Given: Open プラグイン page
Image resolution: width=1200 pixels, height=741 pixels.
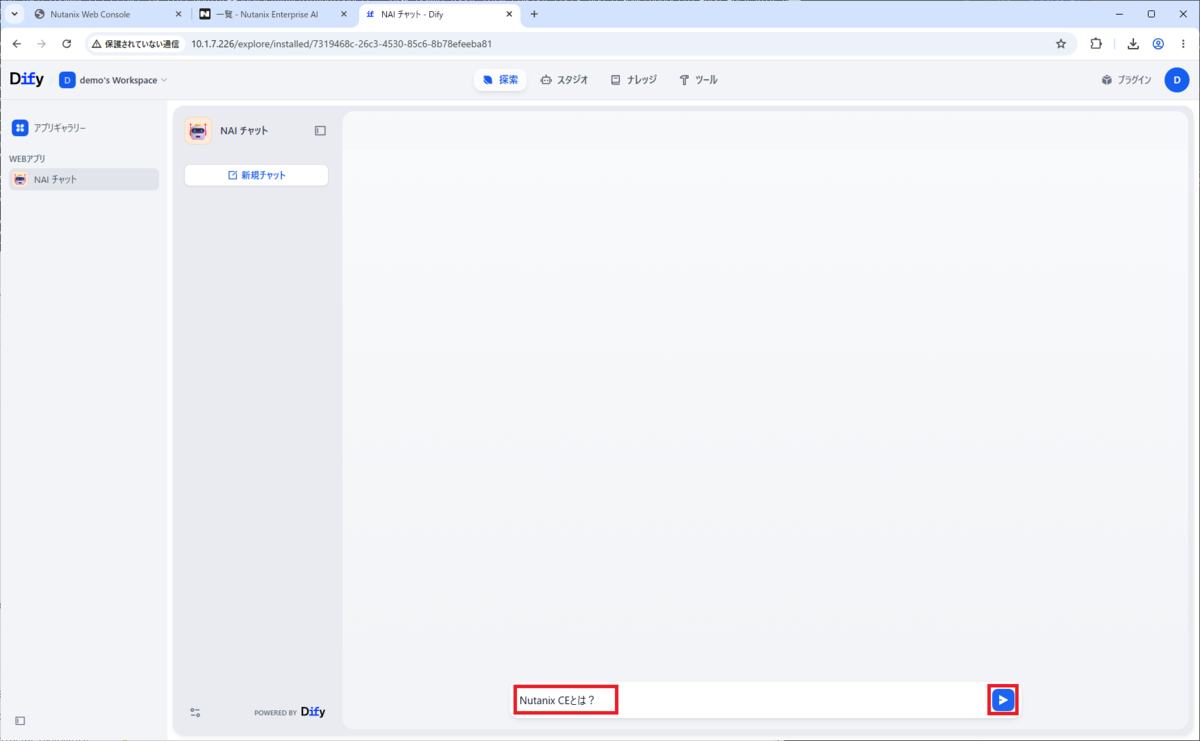Looking at the screenshot, I should 1126,80.
